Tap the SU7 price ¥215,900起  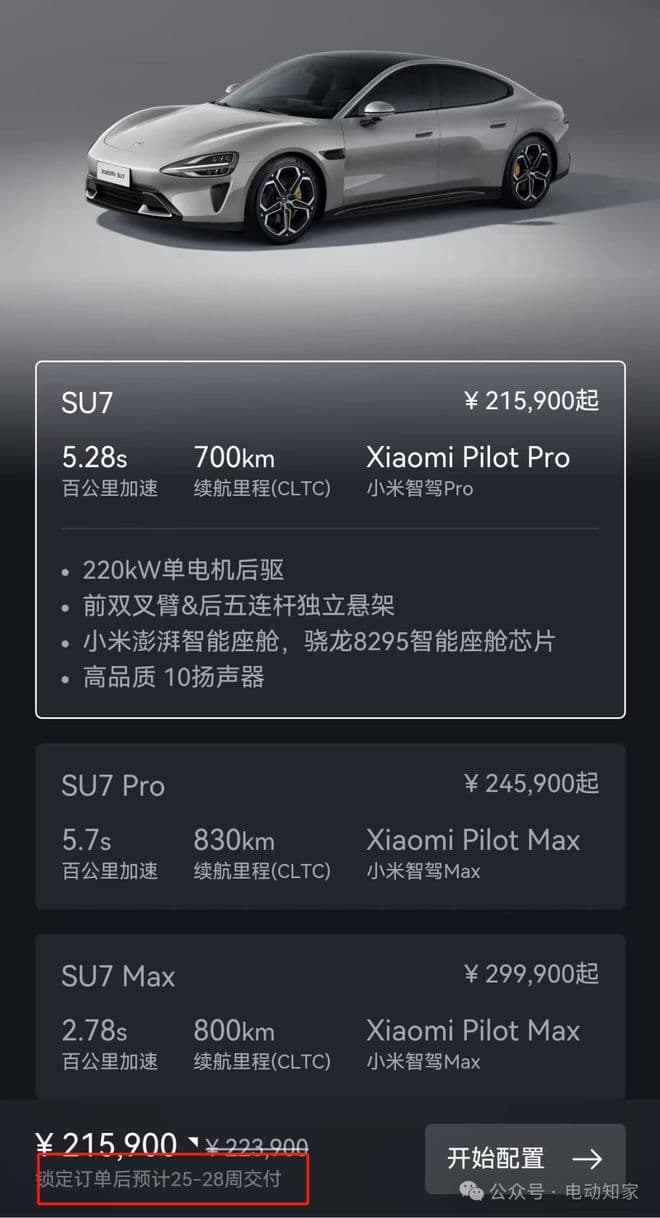click(x=531, y=401)
